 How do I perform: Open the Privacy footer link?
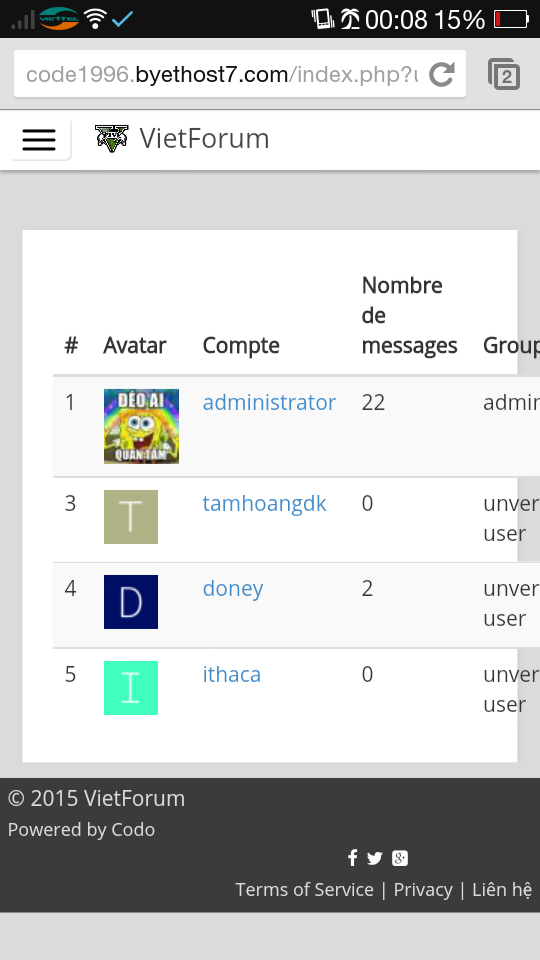click(423, 890)
